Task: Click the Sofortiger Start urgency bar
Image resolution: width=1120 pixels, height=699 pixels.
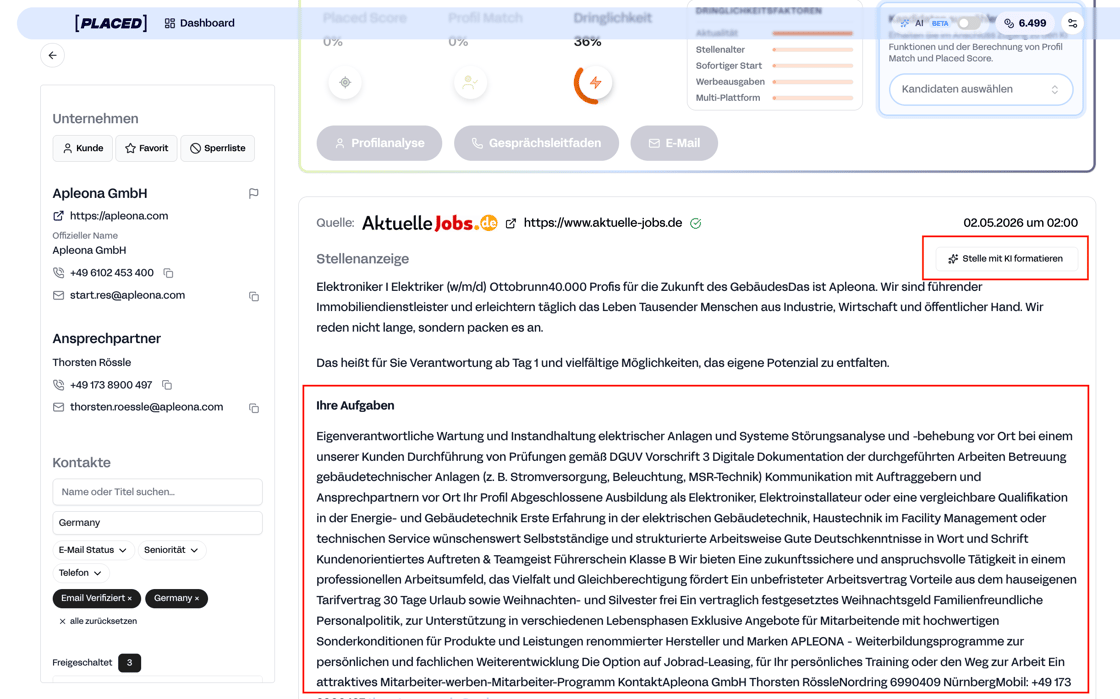Action: (x=813, y=66)
